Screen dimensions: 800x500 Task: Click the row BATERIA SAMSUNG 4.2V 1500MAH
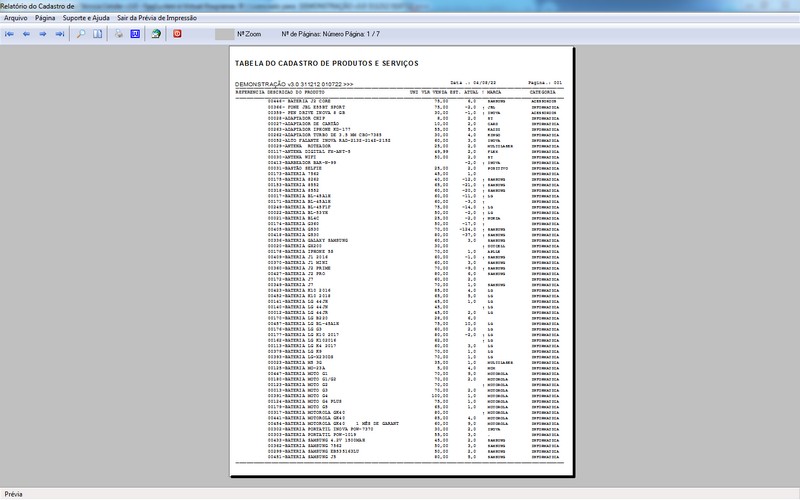413,440
